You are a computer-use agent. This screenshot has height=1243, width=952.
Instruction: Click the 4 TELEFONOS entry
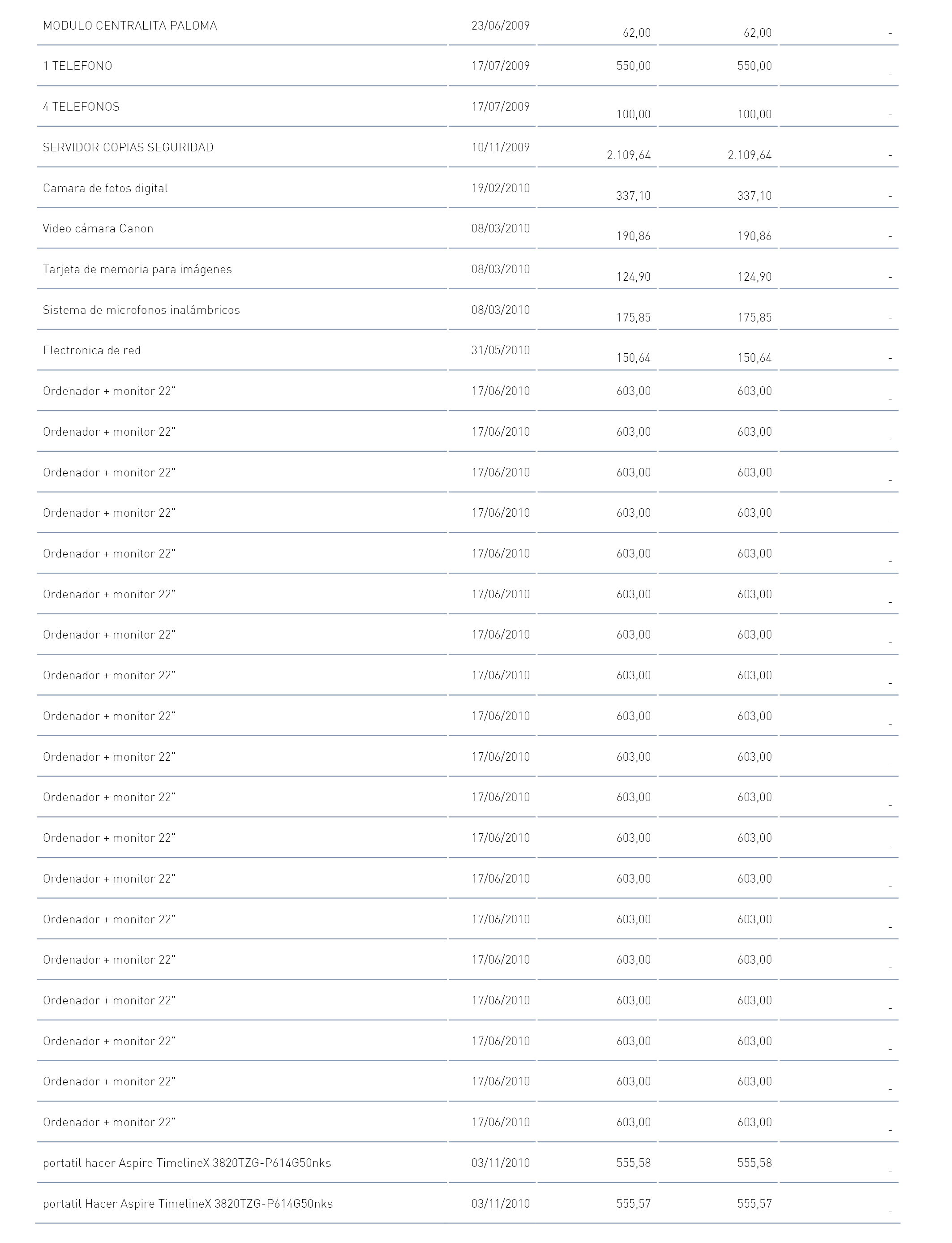point(81,107)
